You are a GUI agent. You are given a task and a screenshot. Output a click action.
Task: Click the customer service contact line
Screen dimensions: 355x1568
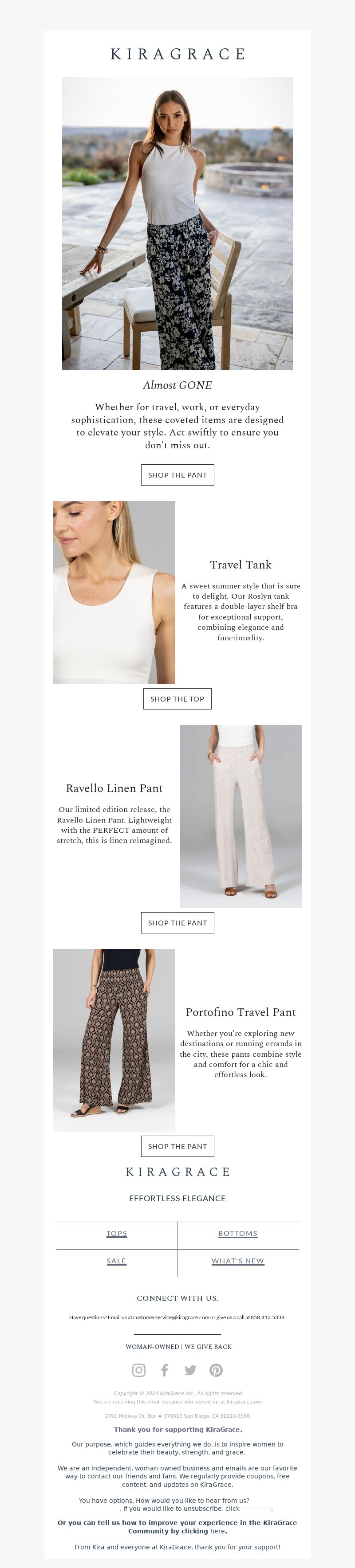coord(177,1317)
